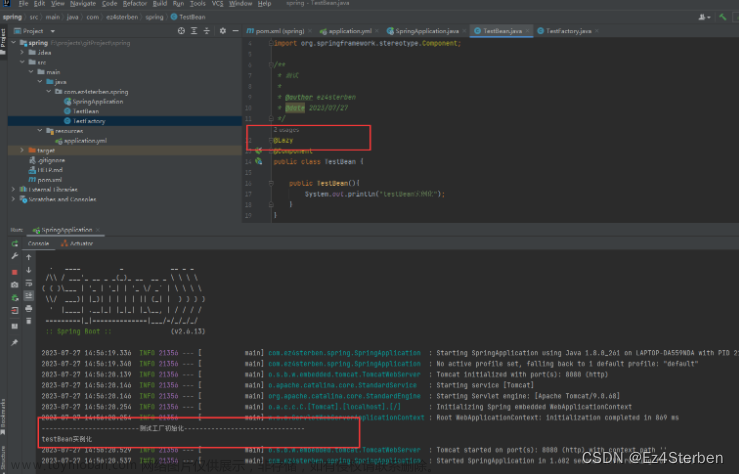Open the restore layout icon in Run panel
This screenshot has width=739, height=474.
point(15,326)
